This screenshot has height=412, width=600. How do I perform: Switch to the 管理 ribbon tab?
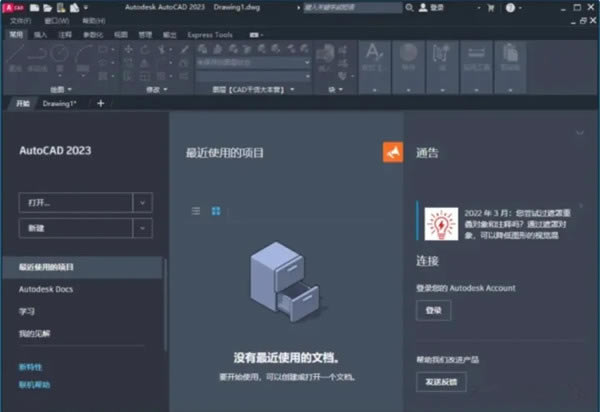point(145,35)
